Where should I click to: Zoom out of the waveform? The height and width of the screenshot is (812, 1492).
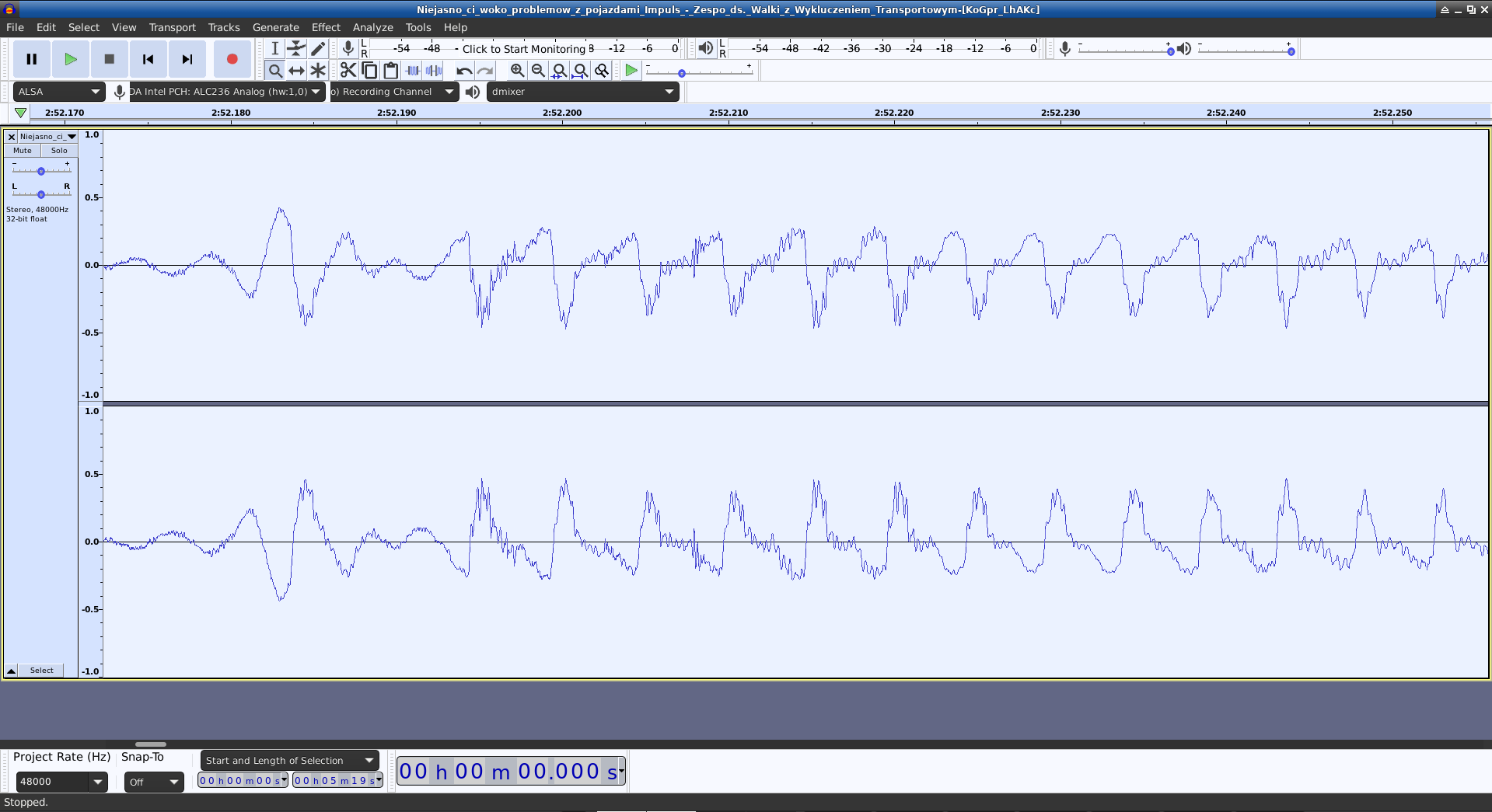[538, 71]
